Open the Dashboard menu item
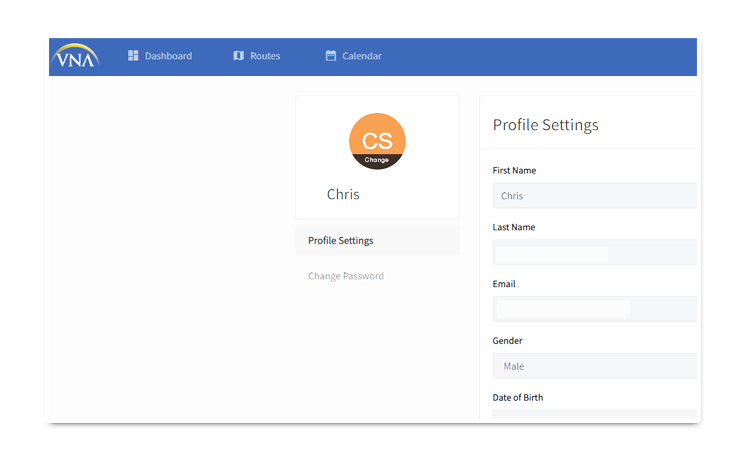The height and width of the screenshot is (460, 750). point(168,56)
